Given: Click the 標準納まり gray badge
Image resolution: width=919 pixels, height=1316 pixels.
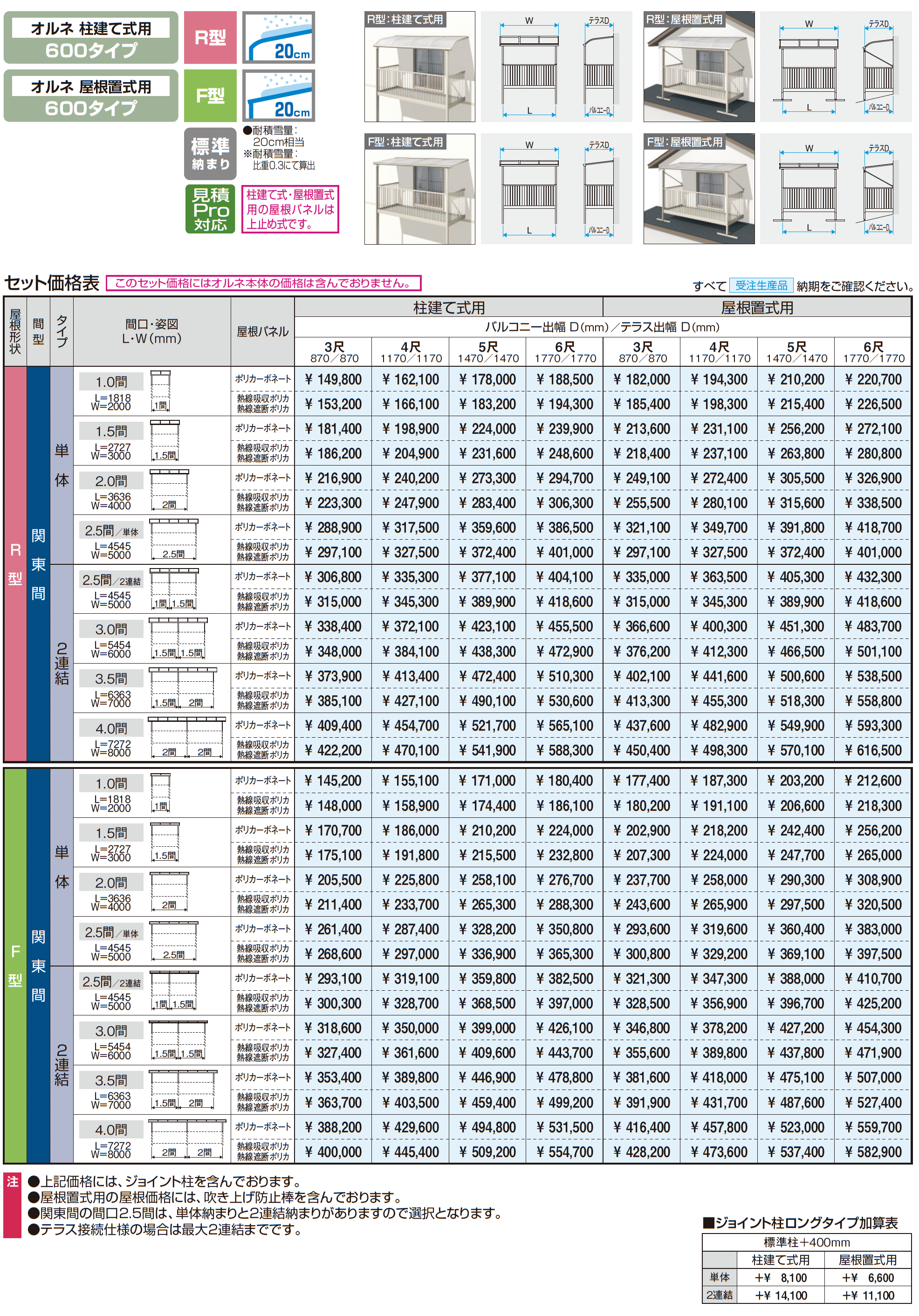Looking at the screenshot, I should (210, 154).
